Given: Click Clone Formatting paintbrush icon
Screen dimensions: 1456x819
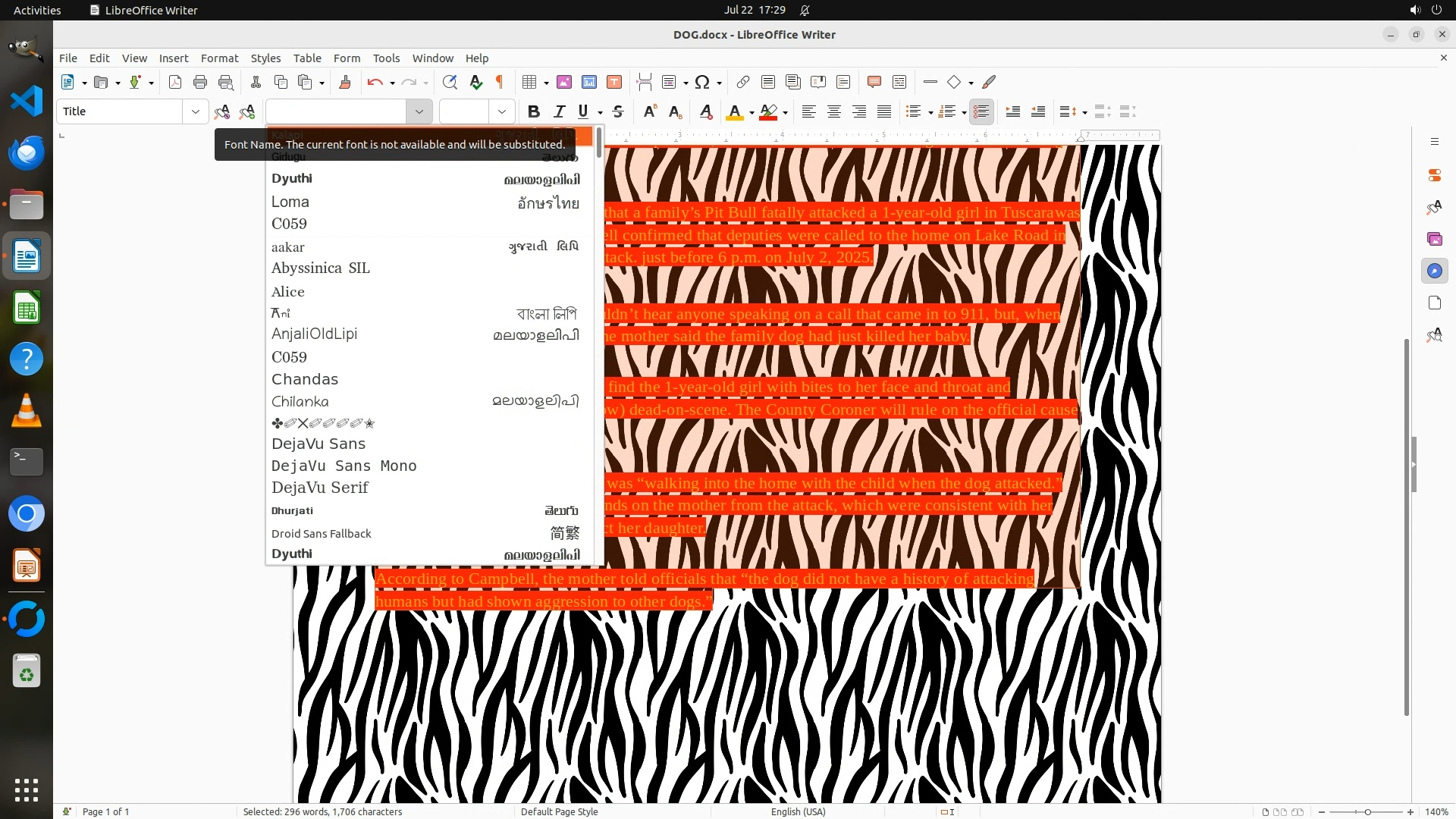Looking at the screenshot, I should tap(345, 82).
